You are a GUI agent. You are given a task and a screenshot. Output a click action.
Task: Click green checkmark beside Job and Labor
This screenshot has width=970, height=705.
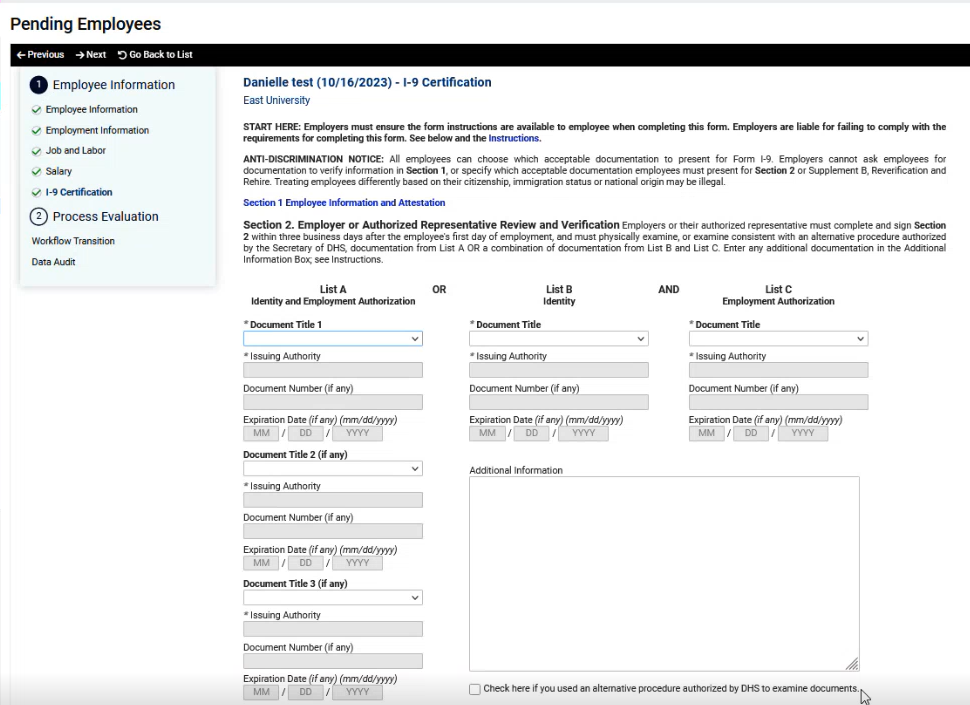pos(36,151)
